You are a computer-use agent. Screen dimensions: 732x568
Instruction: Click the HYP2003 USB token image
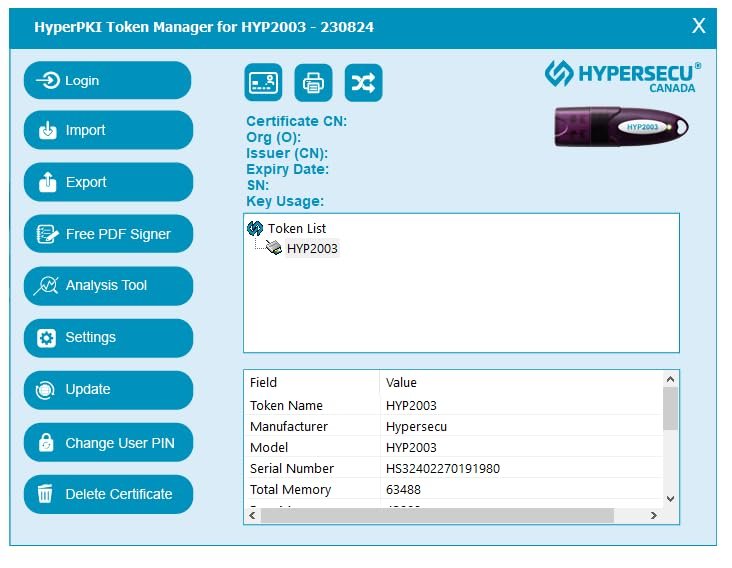(x=621, y=127)
